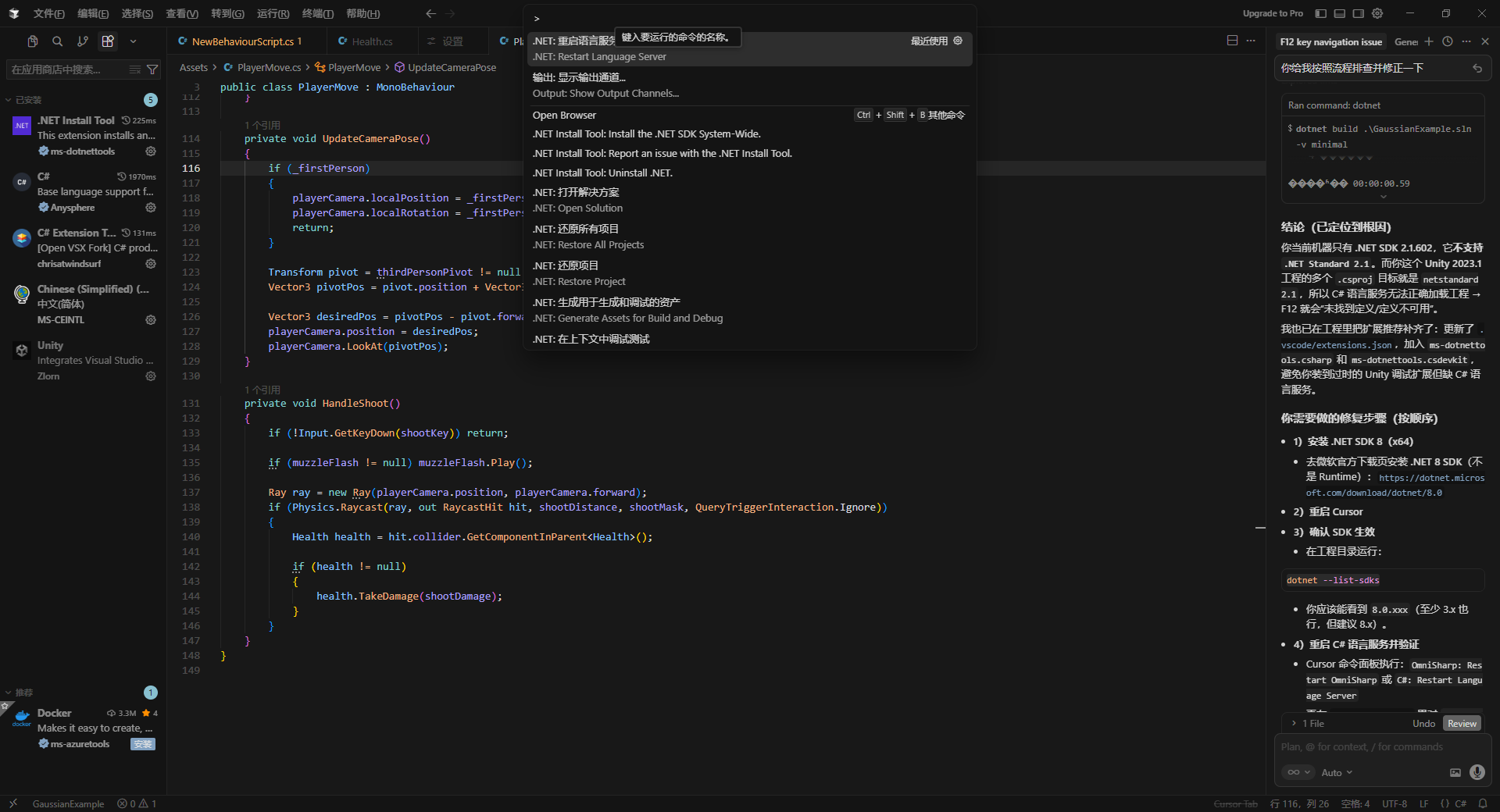Open manage gear for Unity extension

click(x=151, y=376)
